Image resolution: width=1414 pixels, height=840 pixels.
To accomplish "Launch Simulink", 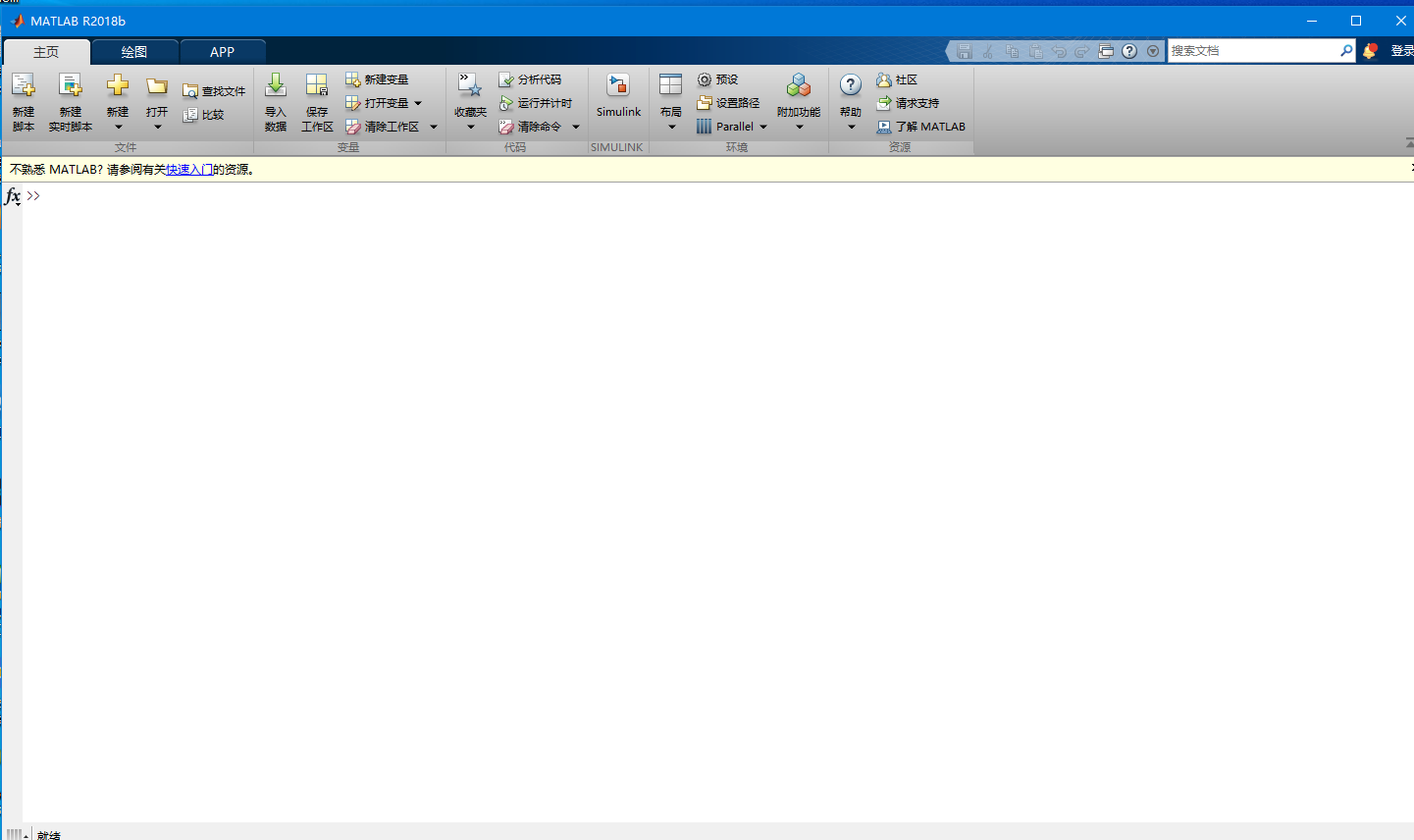I will (618, 96).
